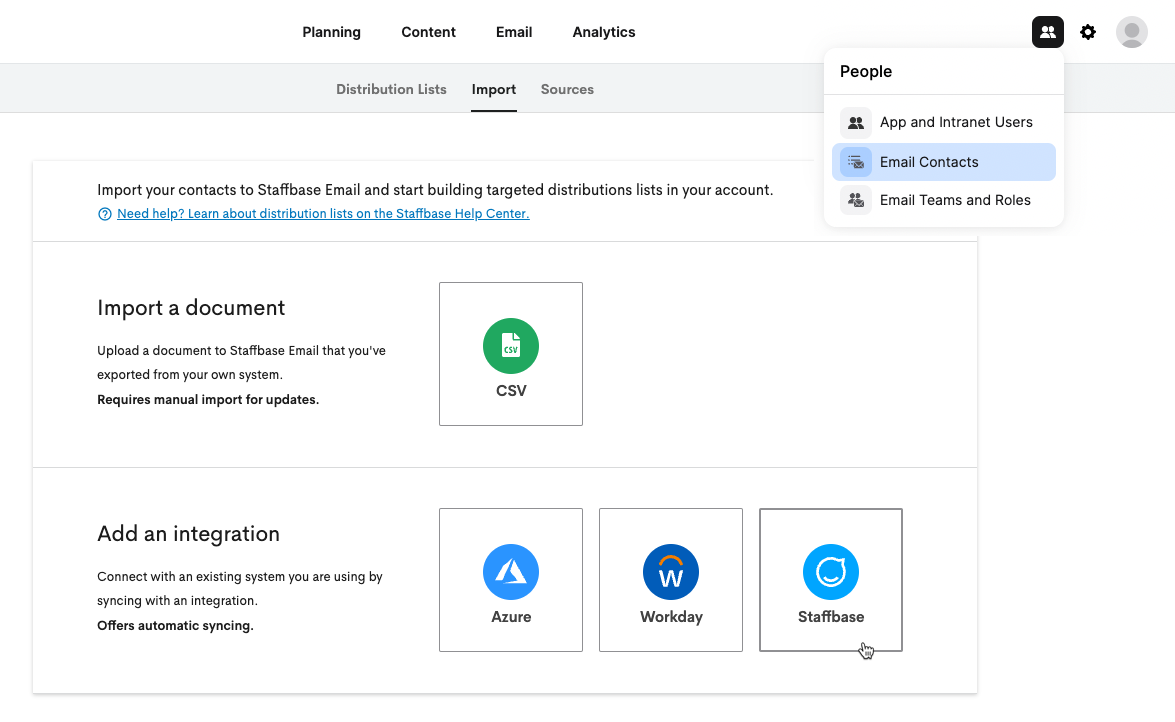
Task: Choose the Staffbase integration icon
Action: 831,572
